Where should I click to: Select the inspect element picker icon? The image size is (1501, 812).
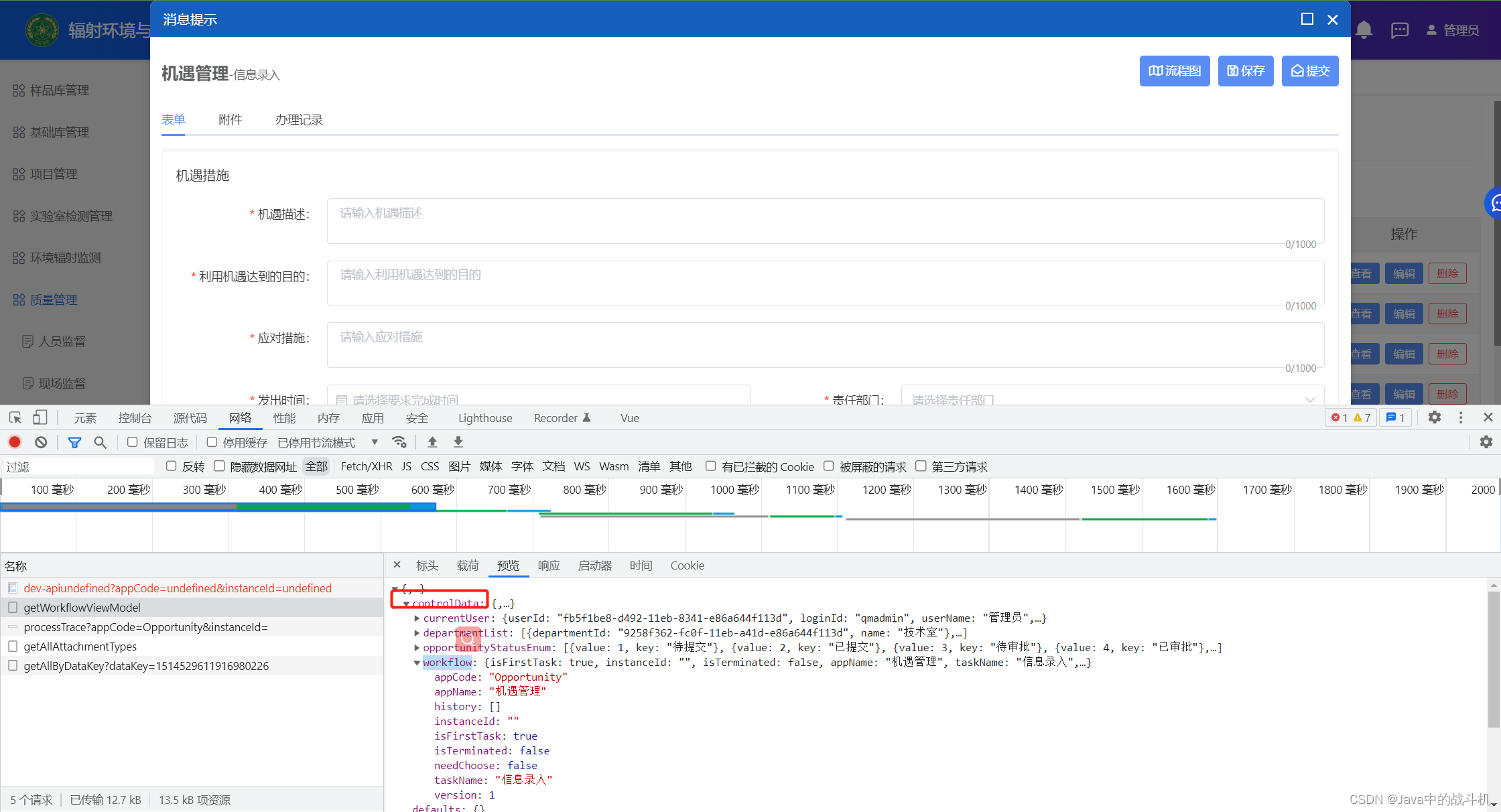tap(15, 417)
